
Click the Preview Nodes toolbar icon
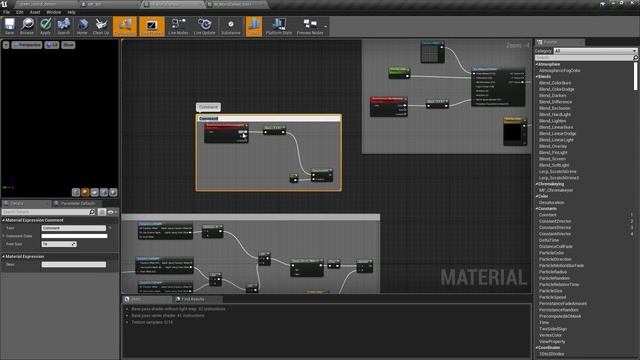tap(310, 27)
